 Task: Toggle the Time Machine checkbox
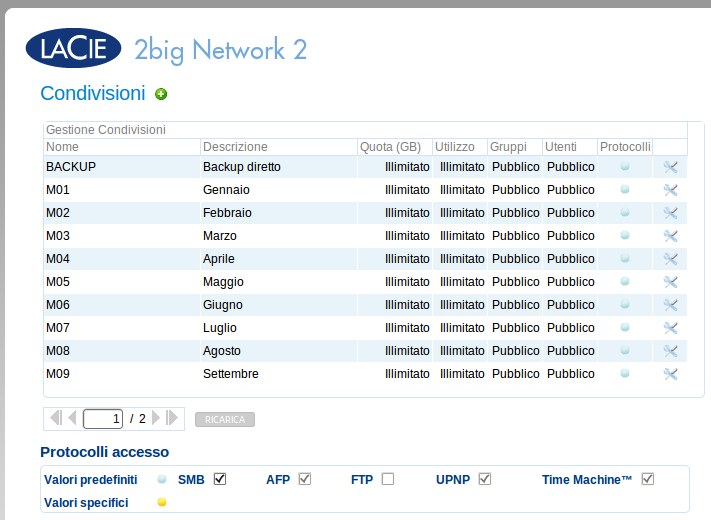pos(648,479)
